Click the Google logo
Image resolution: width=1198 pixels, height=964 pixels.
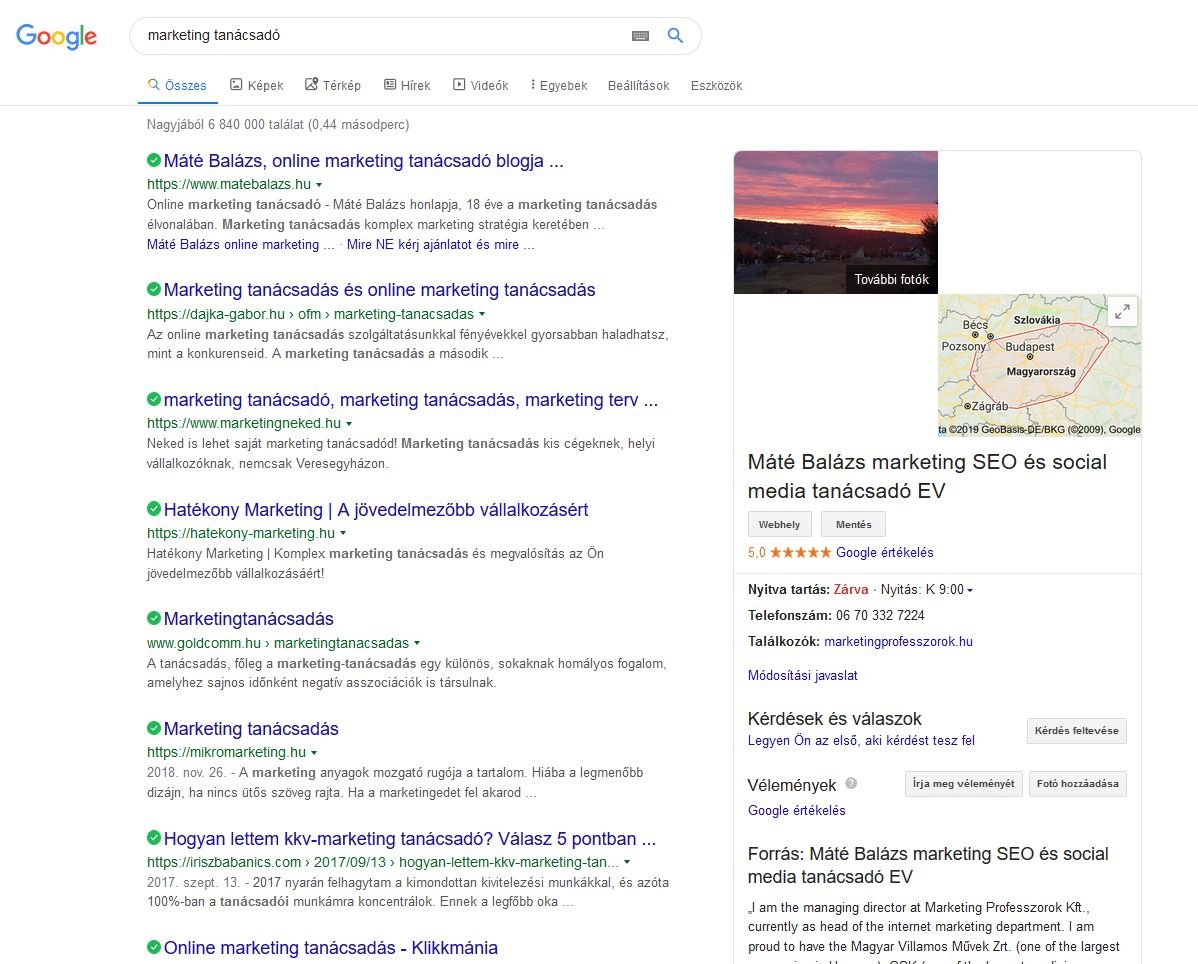[56, 36]
